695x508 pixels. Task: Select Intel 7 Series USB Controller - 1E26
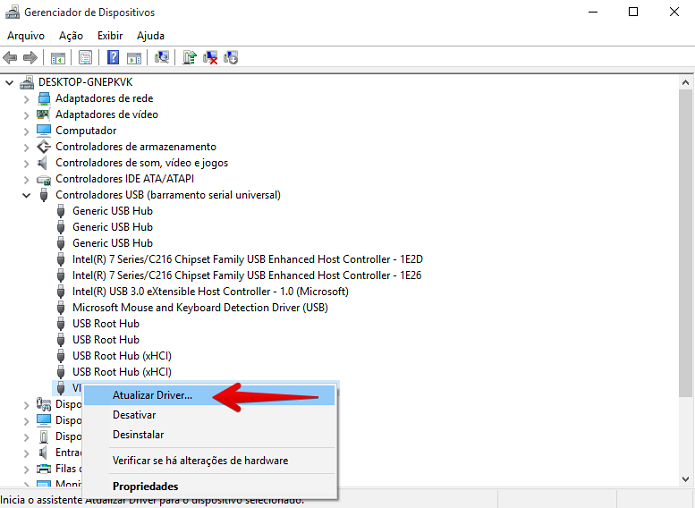(x=247, y=275)
